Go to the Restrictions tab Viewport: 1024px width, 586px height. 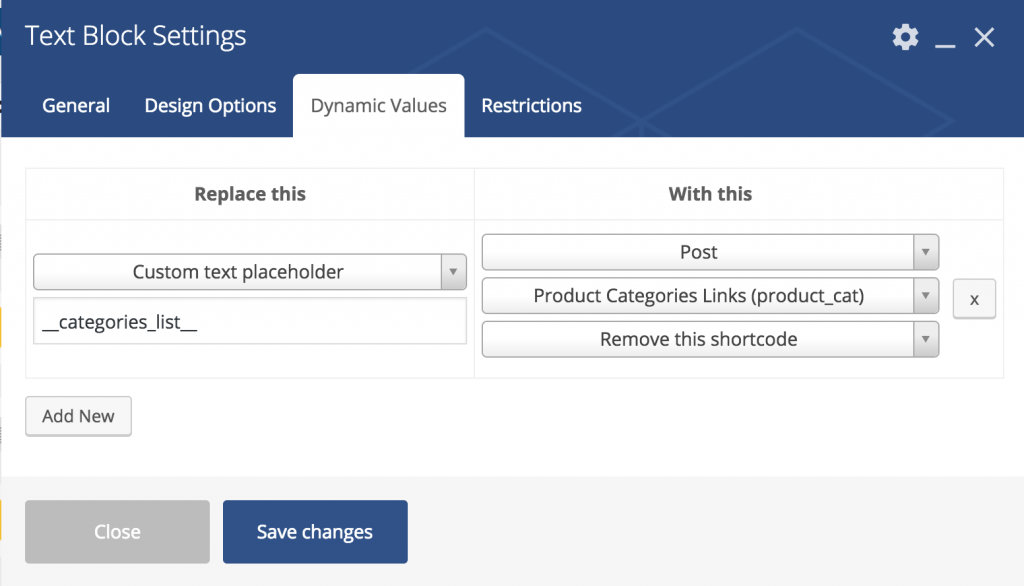pos(532,105)
